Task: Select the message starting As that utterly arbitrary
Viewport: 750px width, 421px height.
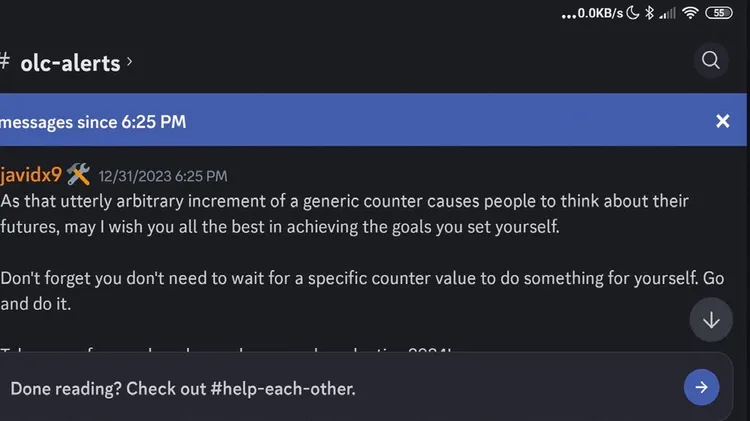Action: pyautogui.click(x=344, y=213)
